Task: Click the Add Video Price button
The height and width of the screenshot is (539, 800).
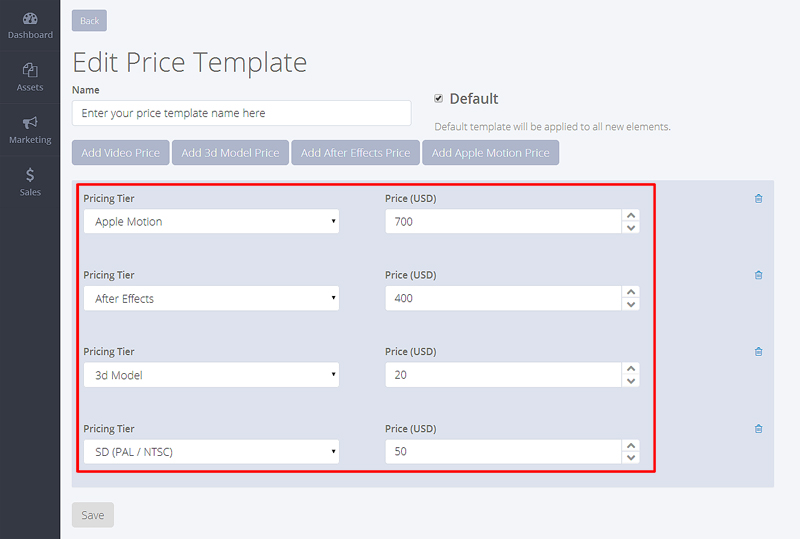Action: 120,153
